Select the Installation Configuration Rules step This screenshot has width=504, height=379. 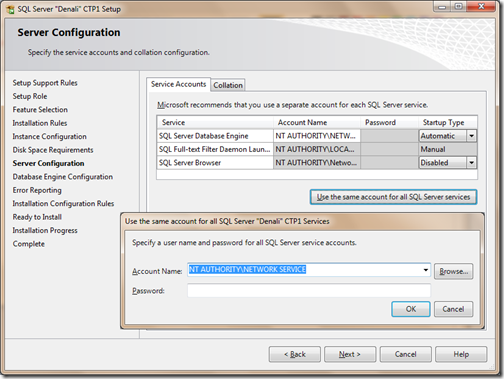pyautogui.click(x=63, y=203)
